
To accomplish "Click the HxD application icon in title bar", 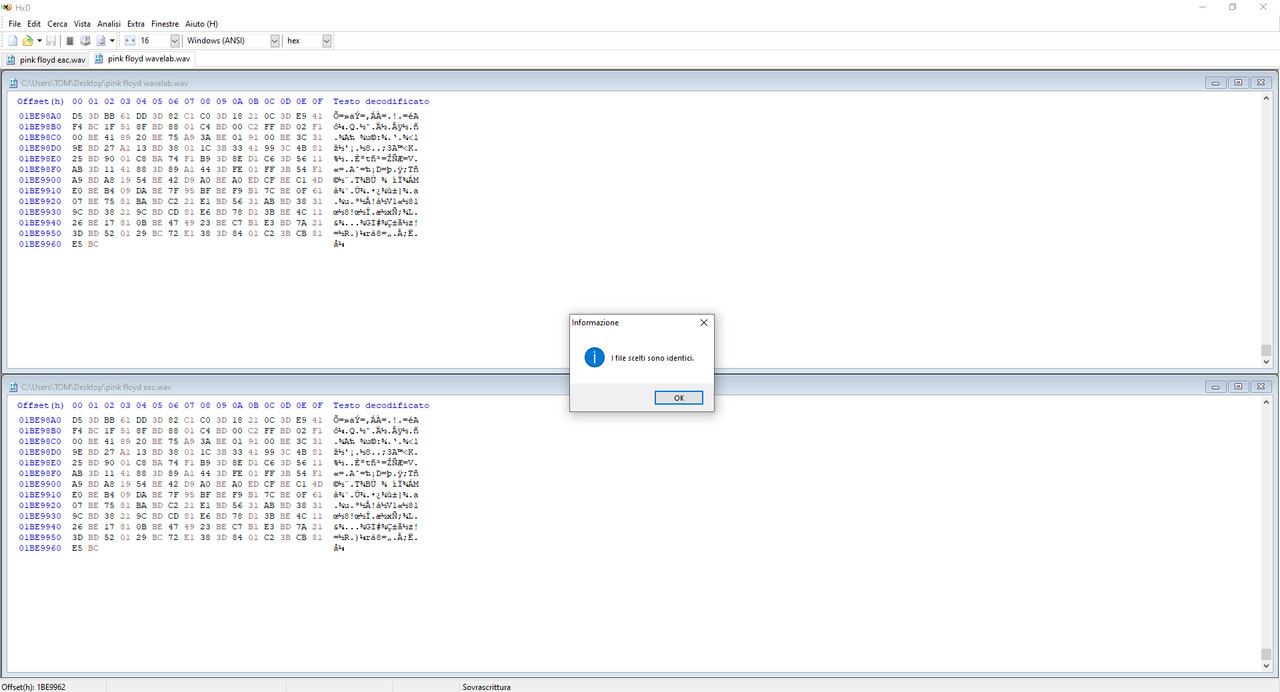I will tap(6, 7).
